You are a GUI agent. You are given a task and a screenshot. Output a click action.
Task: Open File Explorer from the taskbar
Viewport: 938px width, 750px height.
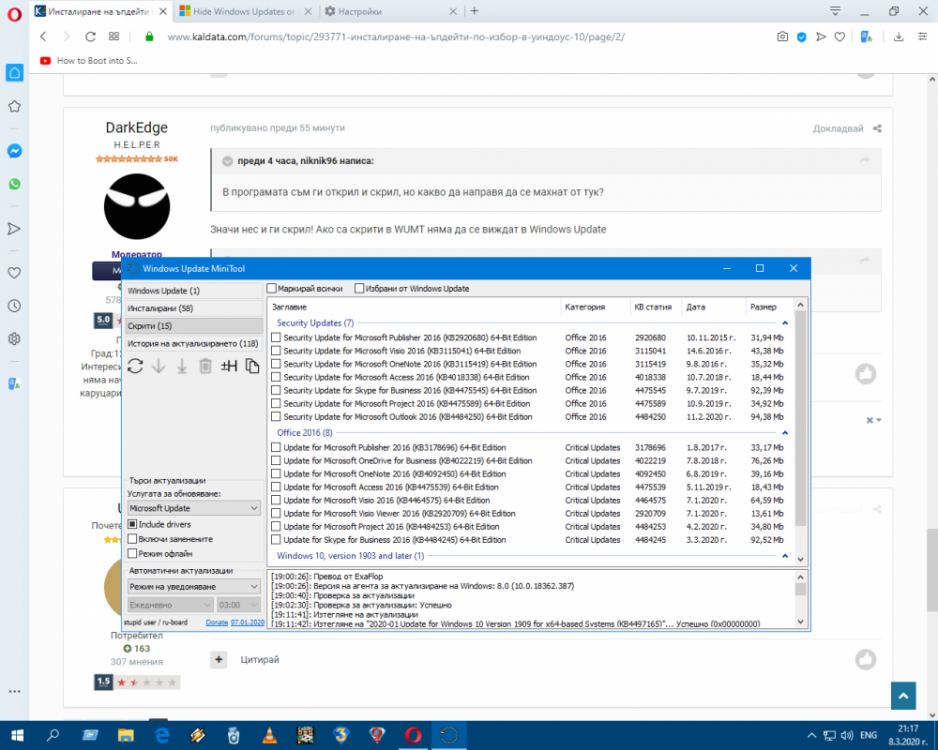tap(126, 735)
